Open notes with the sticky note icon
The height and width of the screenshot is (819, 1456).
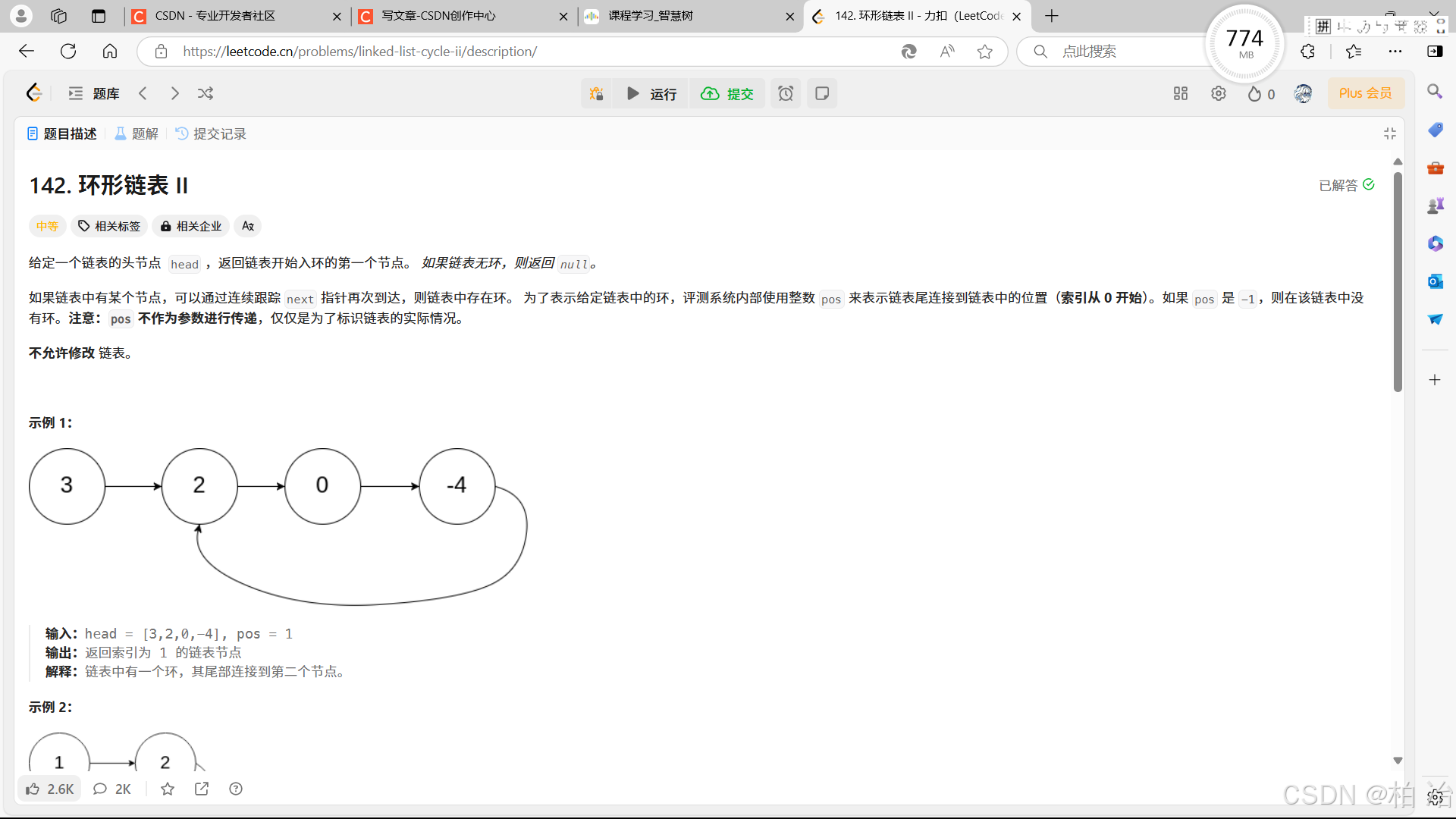point(822,93)
